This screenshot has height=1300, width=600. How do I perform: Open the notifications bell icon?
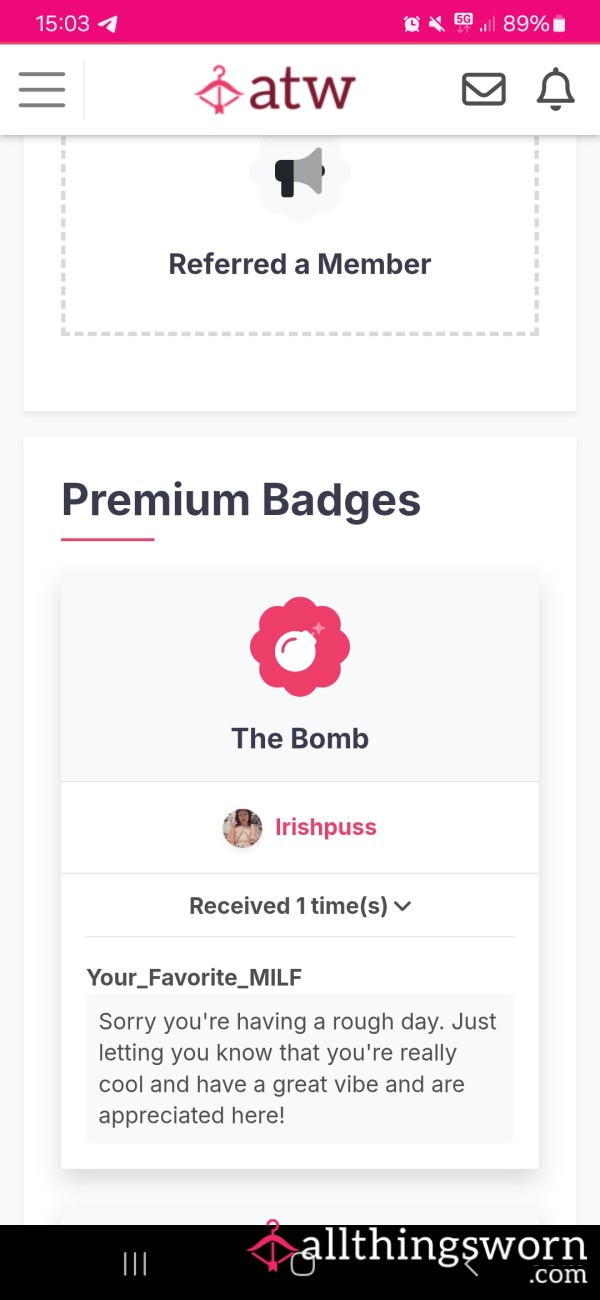pos(556,90)
